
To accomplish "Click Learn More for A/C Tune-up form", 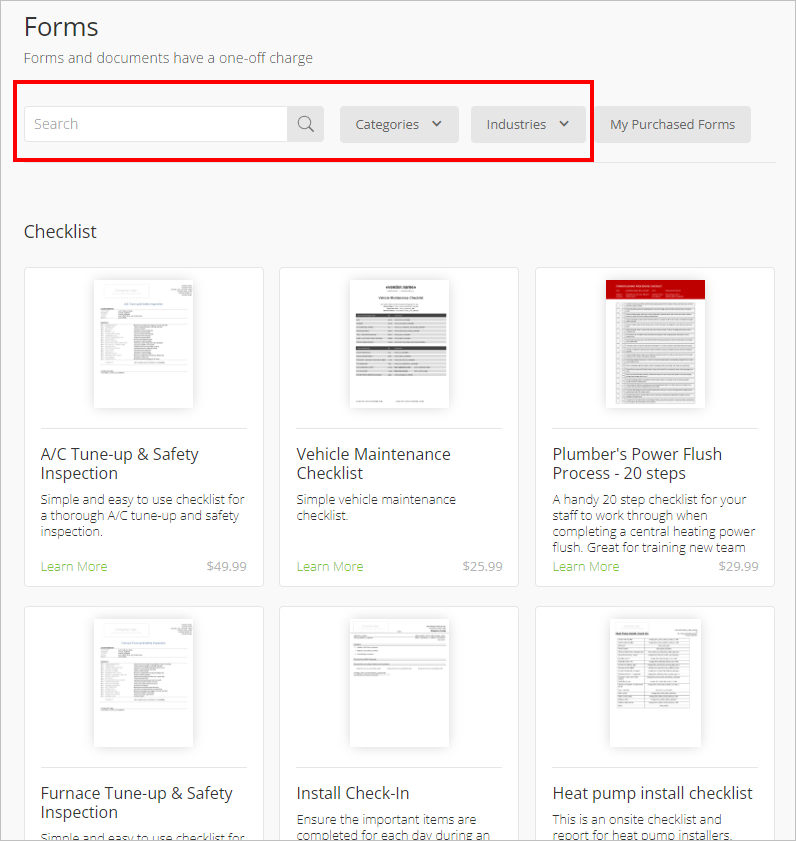I will pos(74,566).
